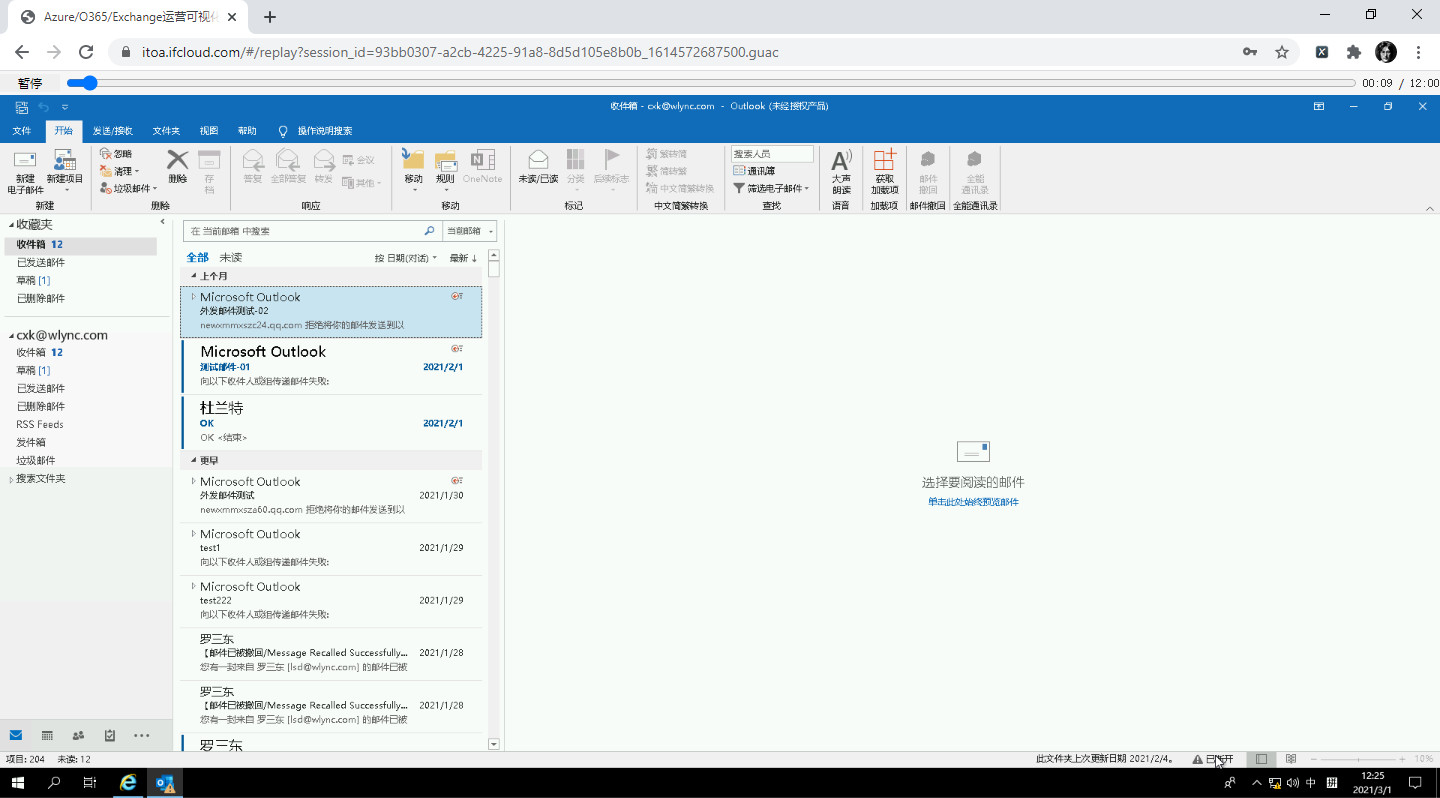Collapse the cxk@wlync.com account tree

(11, 336)
